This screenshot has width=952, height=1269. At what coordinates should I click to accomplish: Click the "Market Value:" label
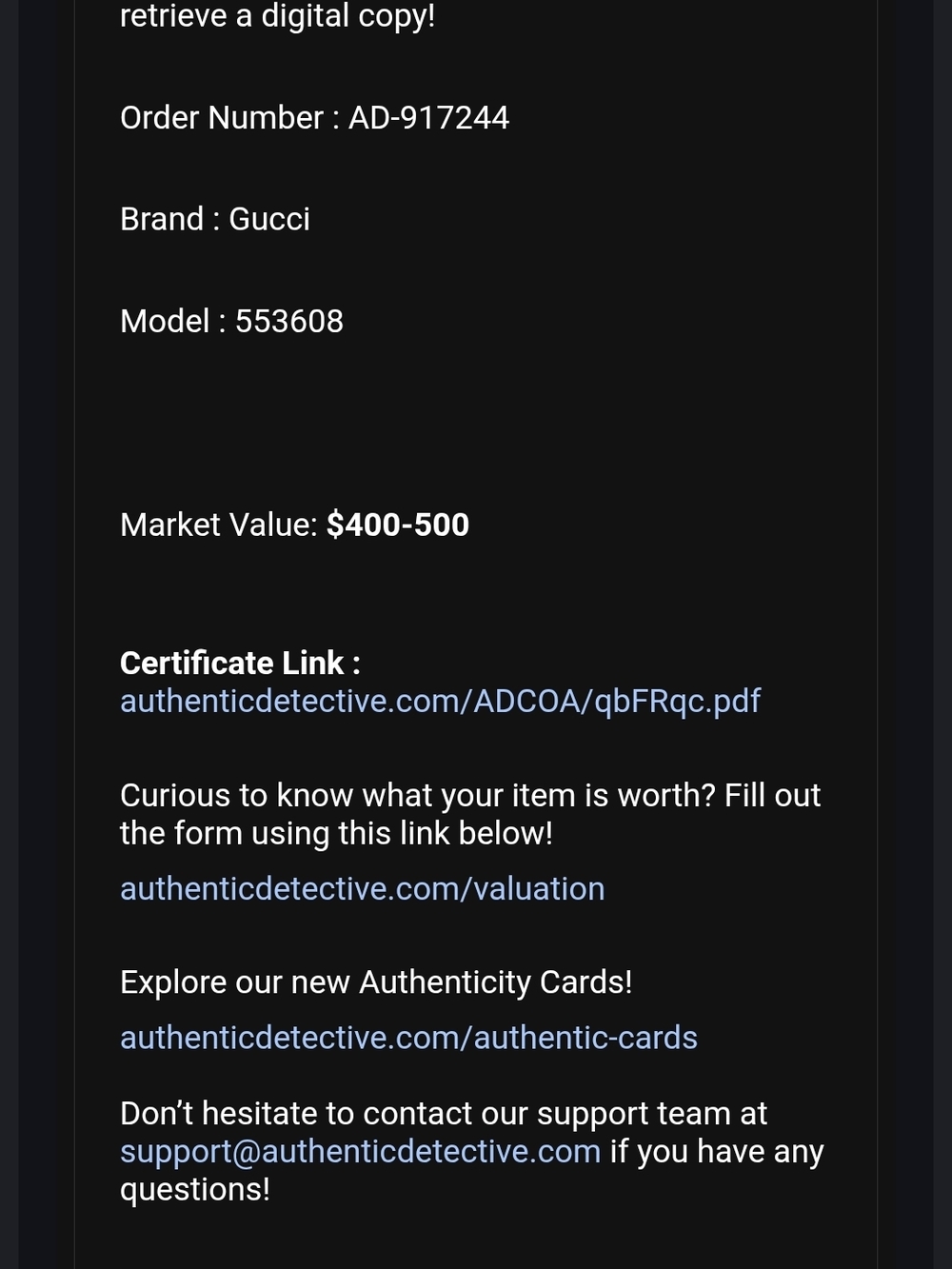[218, 525]
